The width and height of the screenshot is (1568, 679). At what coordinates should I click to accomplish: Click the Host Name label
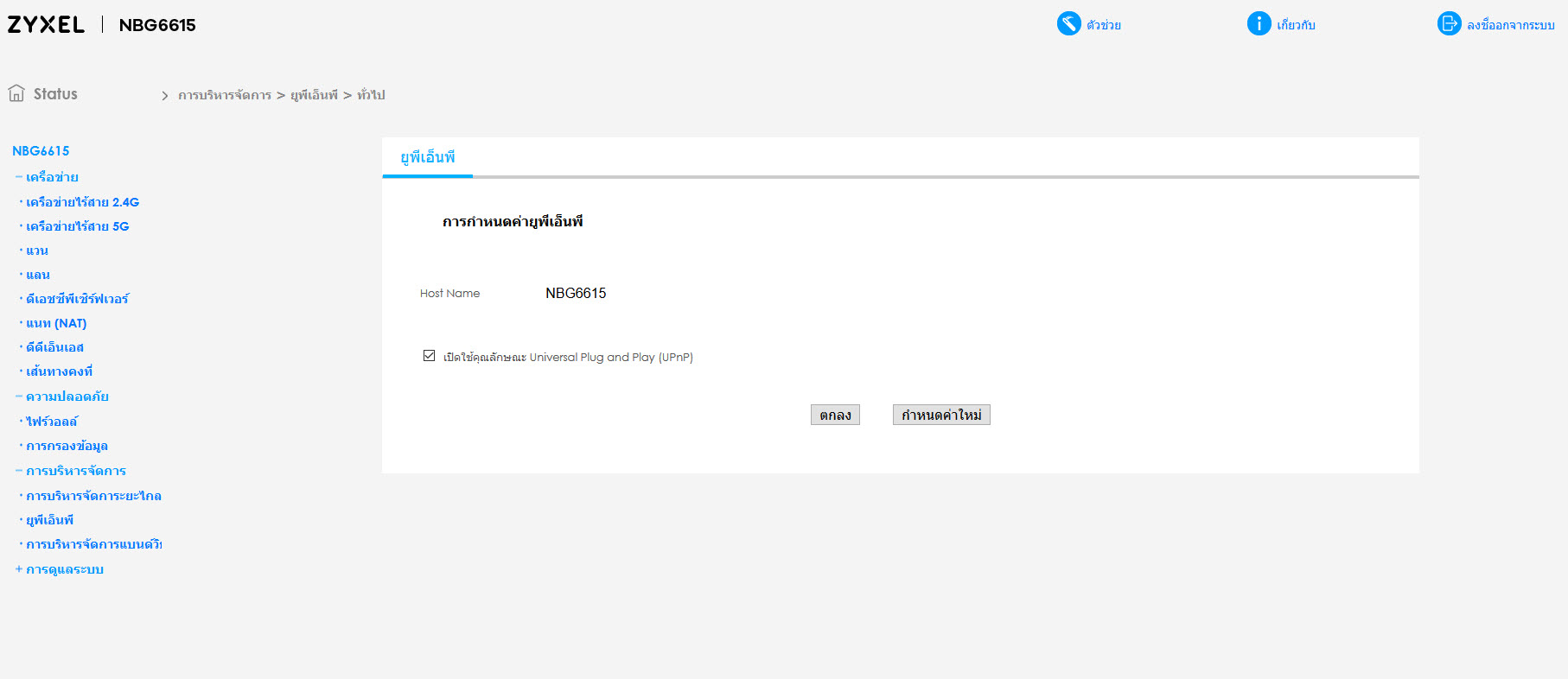click(x=449, y=294)
